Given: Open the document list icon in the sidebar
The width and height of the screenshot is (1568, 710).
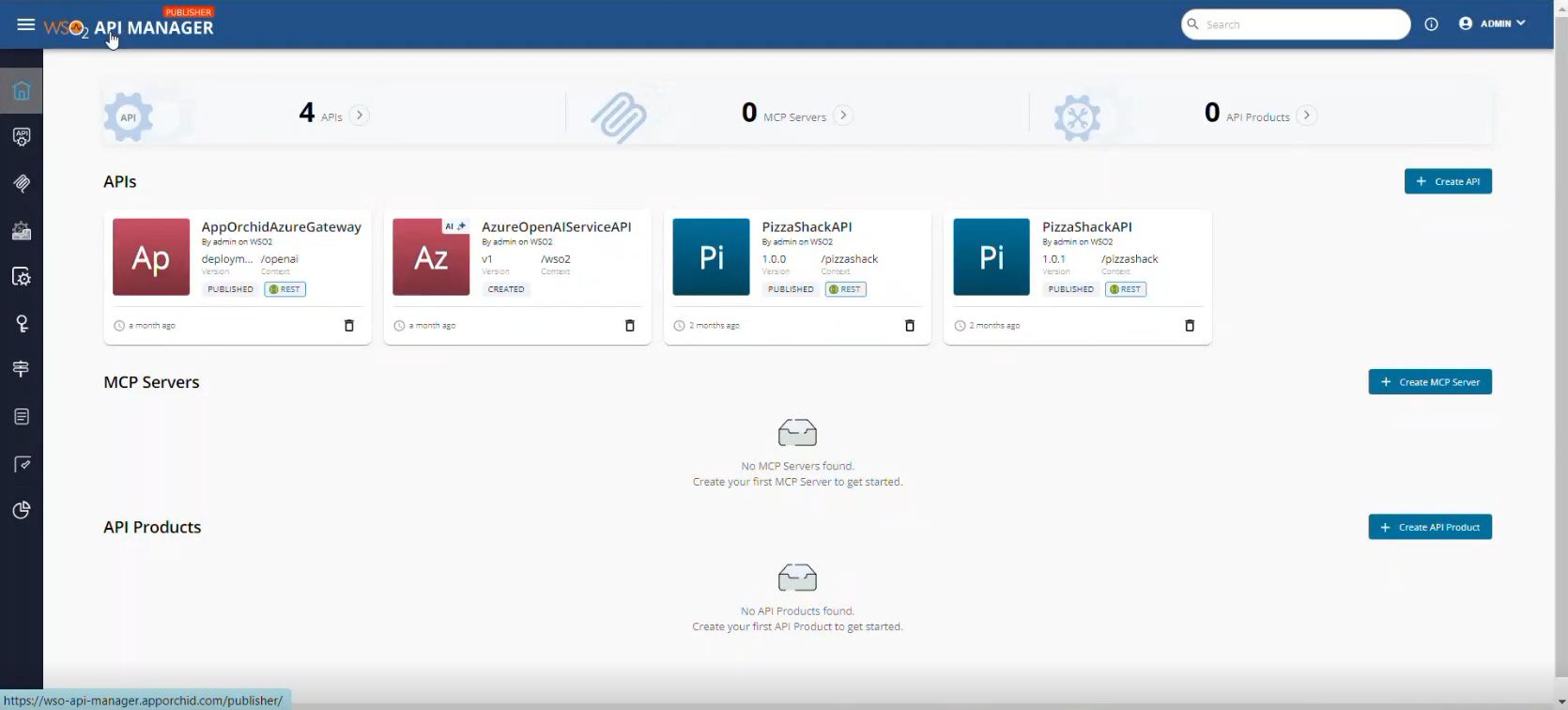Looking at the screenshot, I should [22, 416].
